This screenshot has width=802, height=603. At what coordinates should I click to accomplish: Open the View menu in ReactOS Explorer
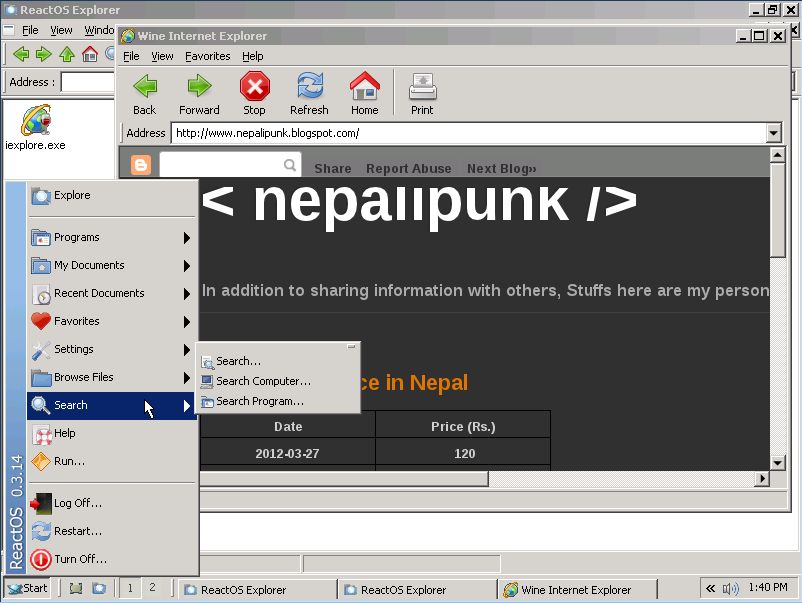pos(61,31)
